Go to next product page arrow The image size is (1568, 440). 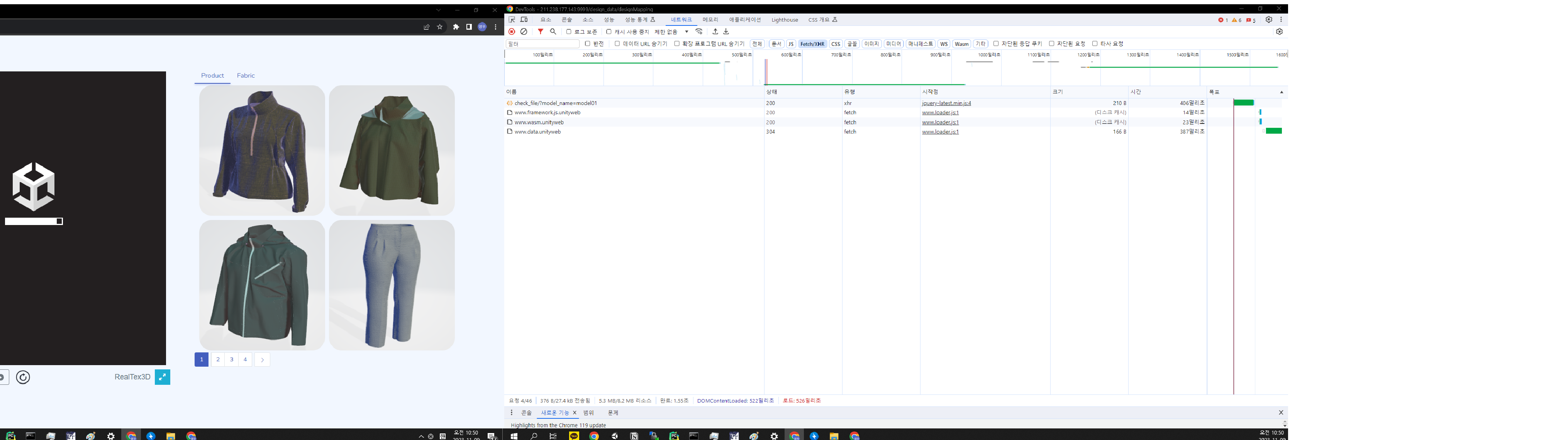click(262, 360)
